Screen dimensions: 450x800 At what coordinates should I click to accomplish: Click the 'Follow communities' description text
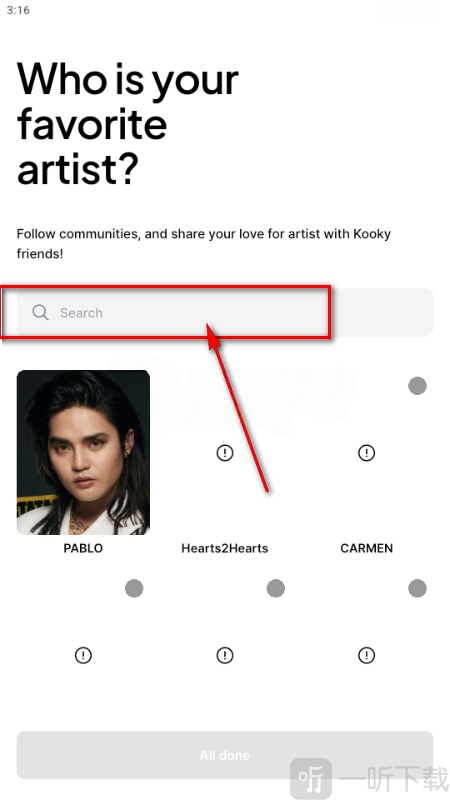[x=204, y=243]
